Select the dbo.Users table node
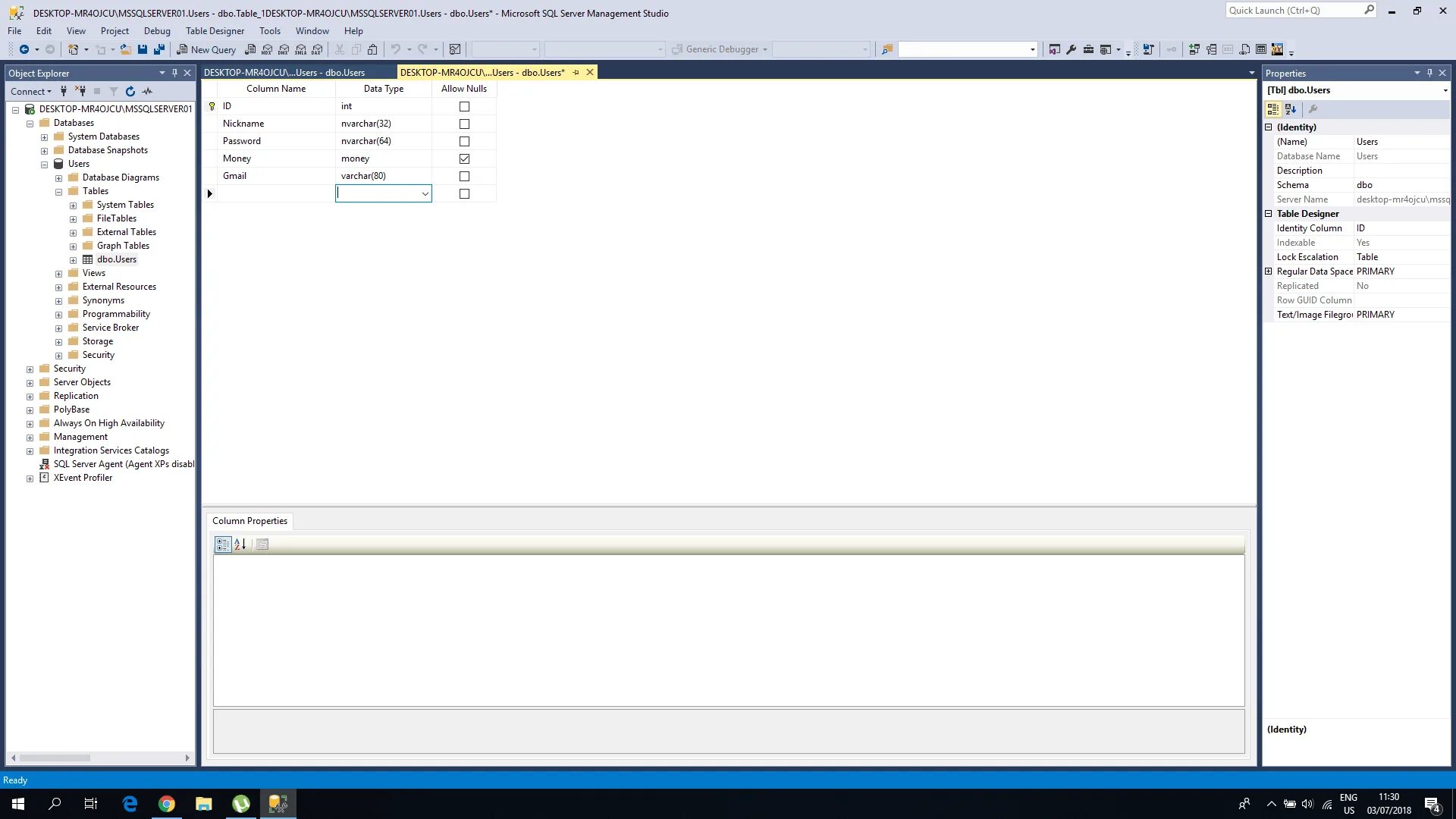 [116, 259]
